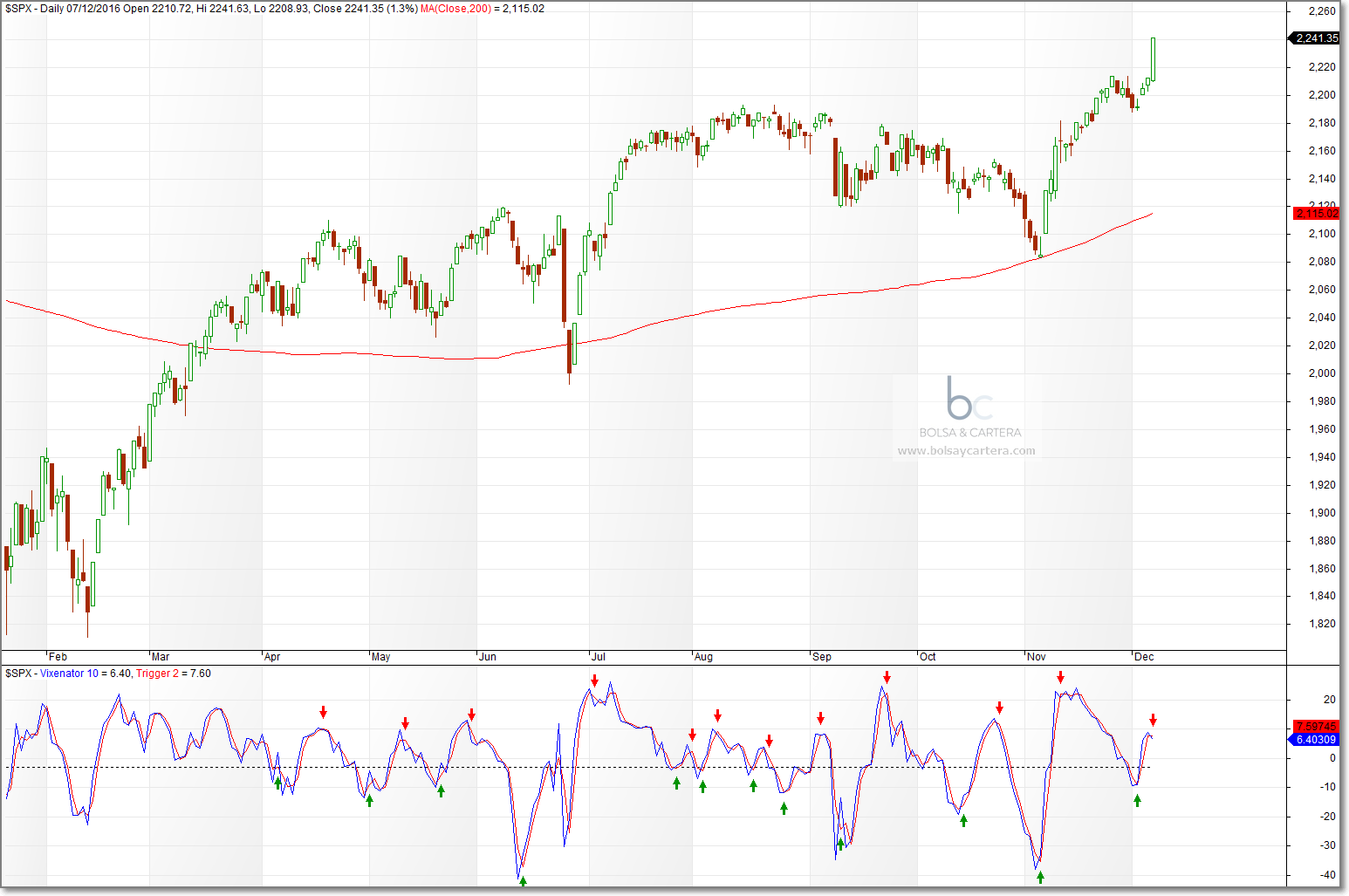The width and height of the screenshot is (1349, 896).
Task: Select the Oct month marker
Action: (928, 657)
